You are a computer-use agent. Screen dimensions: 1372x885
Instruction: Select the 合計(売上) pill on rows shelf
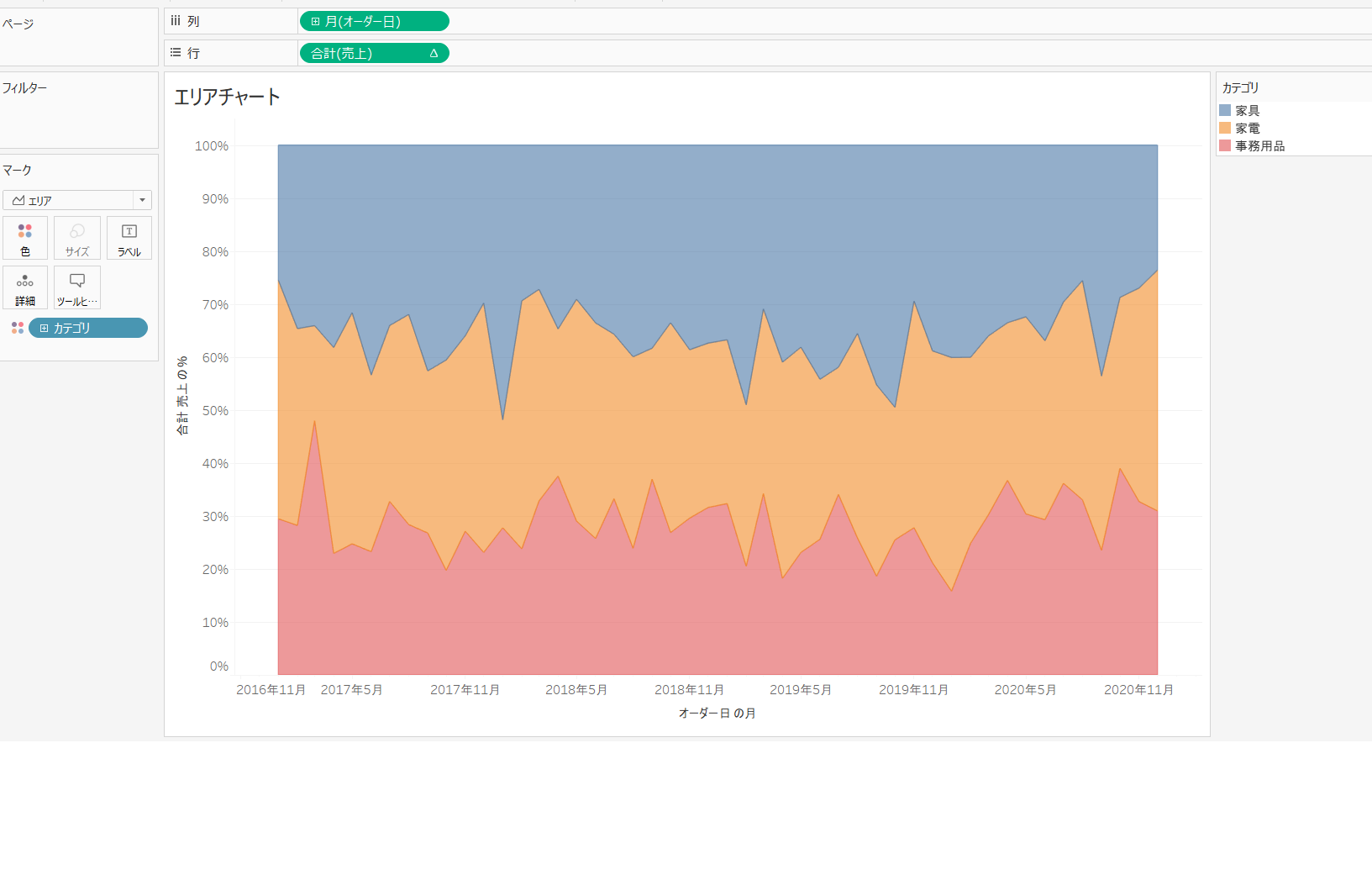pyautogui.click(x=375, y=53)
